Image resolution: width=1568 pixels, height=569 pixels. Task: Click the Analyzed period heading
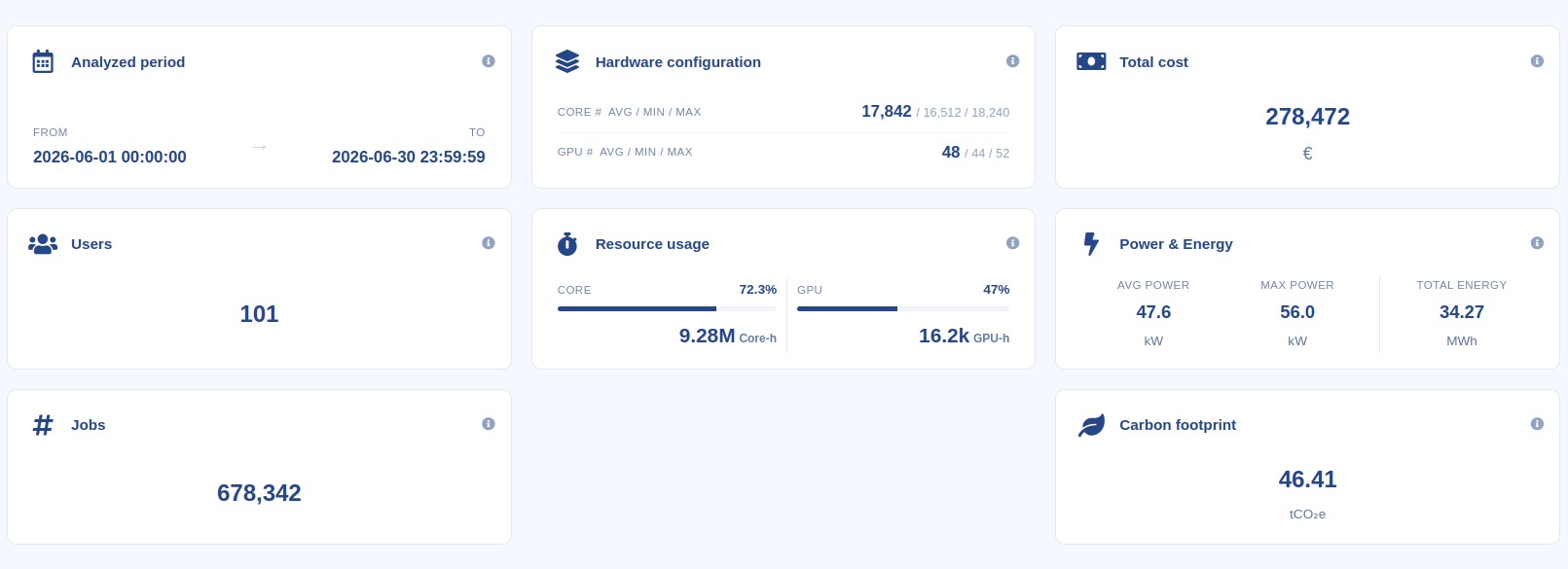tap(128, 61)
